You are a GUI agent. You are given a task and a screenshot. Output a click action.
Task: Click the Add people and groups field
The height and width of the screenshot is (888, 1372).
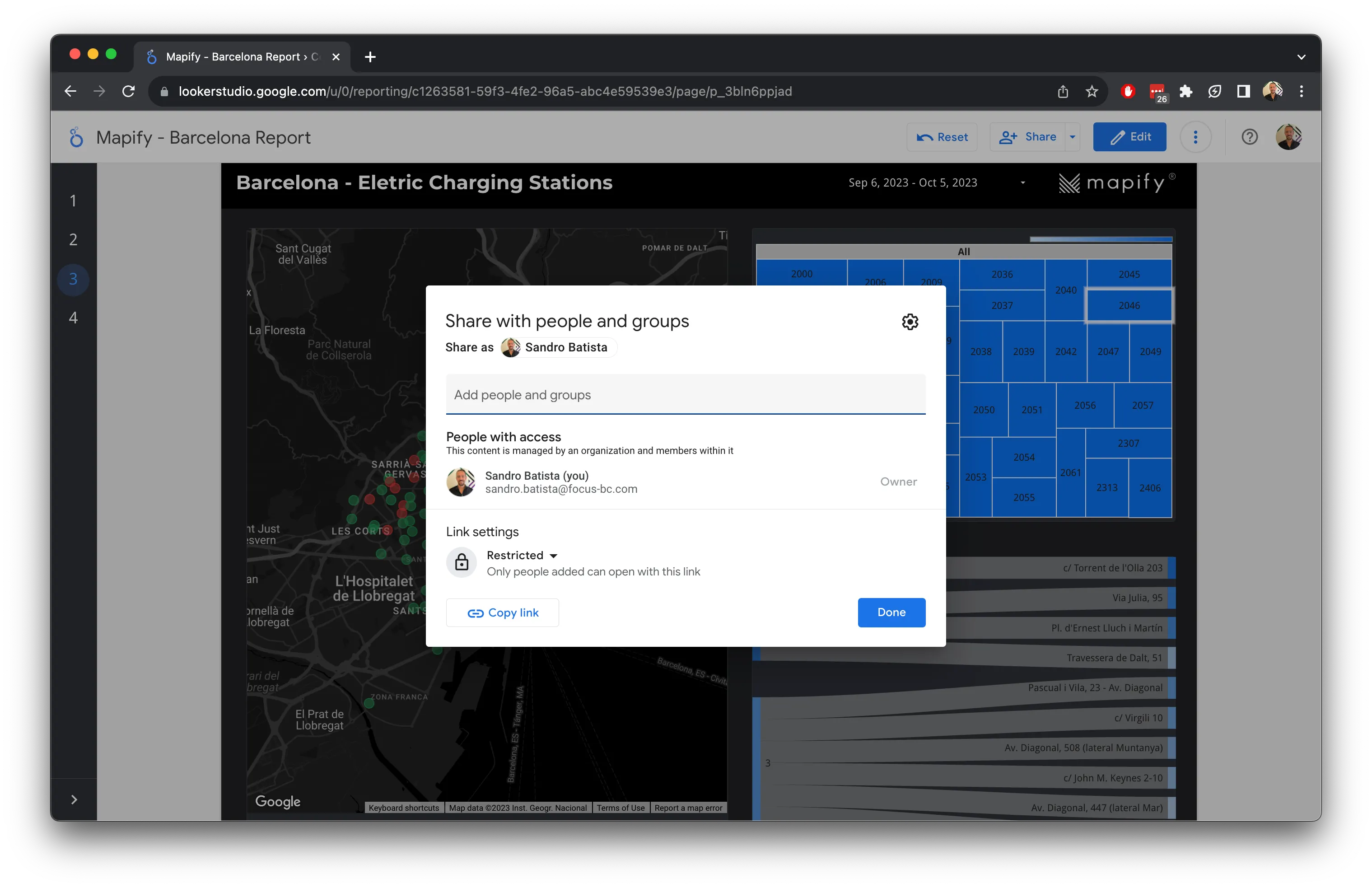(686, 394)
